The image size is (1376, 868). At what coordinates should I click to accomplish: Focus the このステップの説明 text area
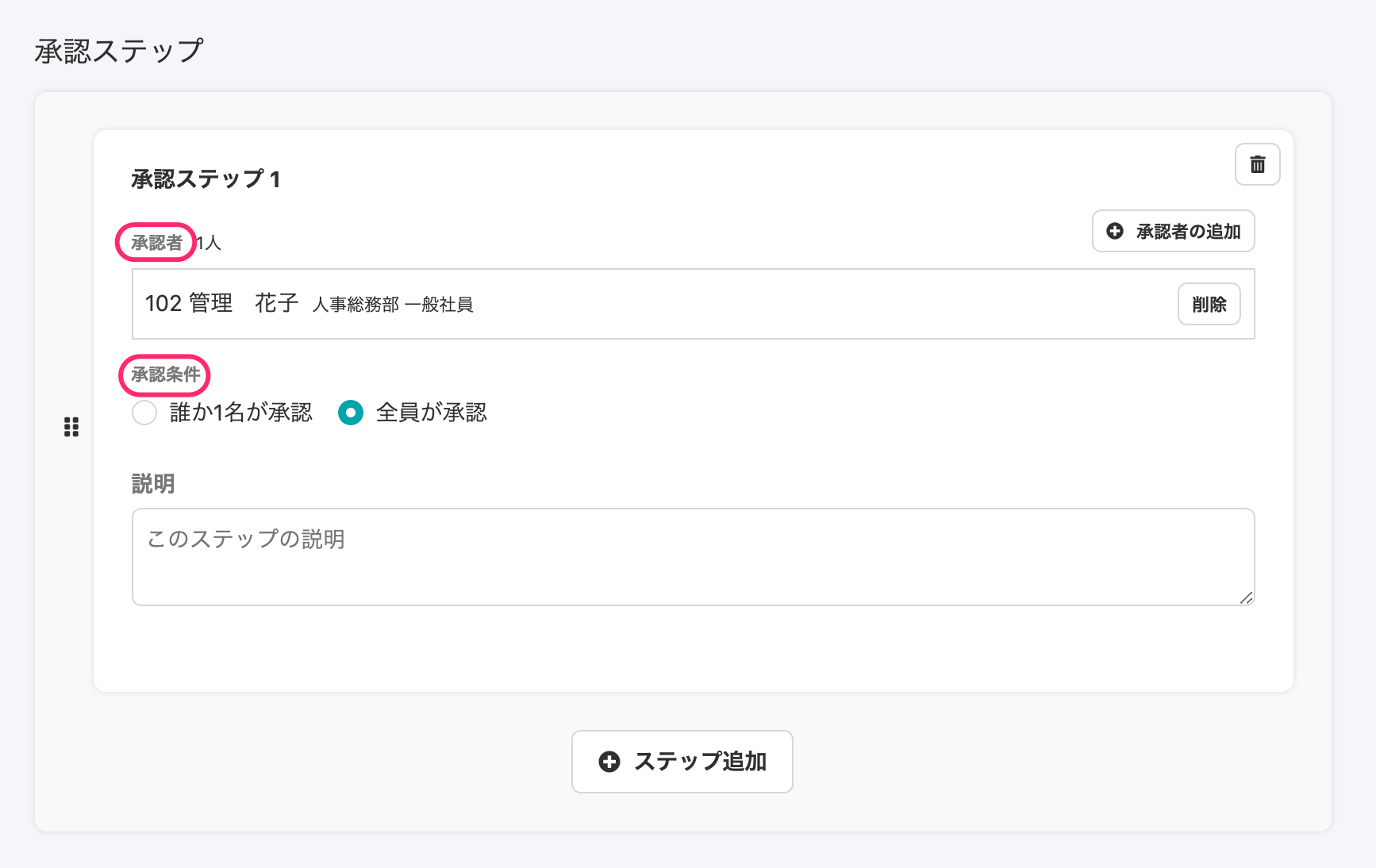click(693, 557)
